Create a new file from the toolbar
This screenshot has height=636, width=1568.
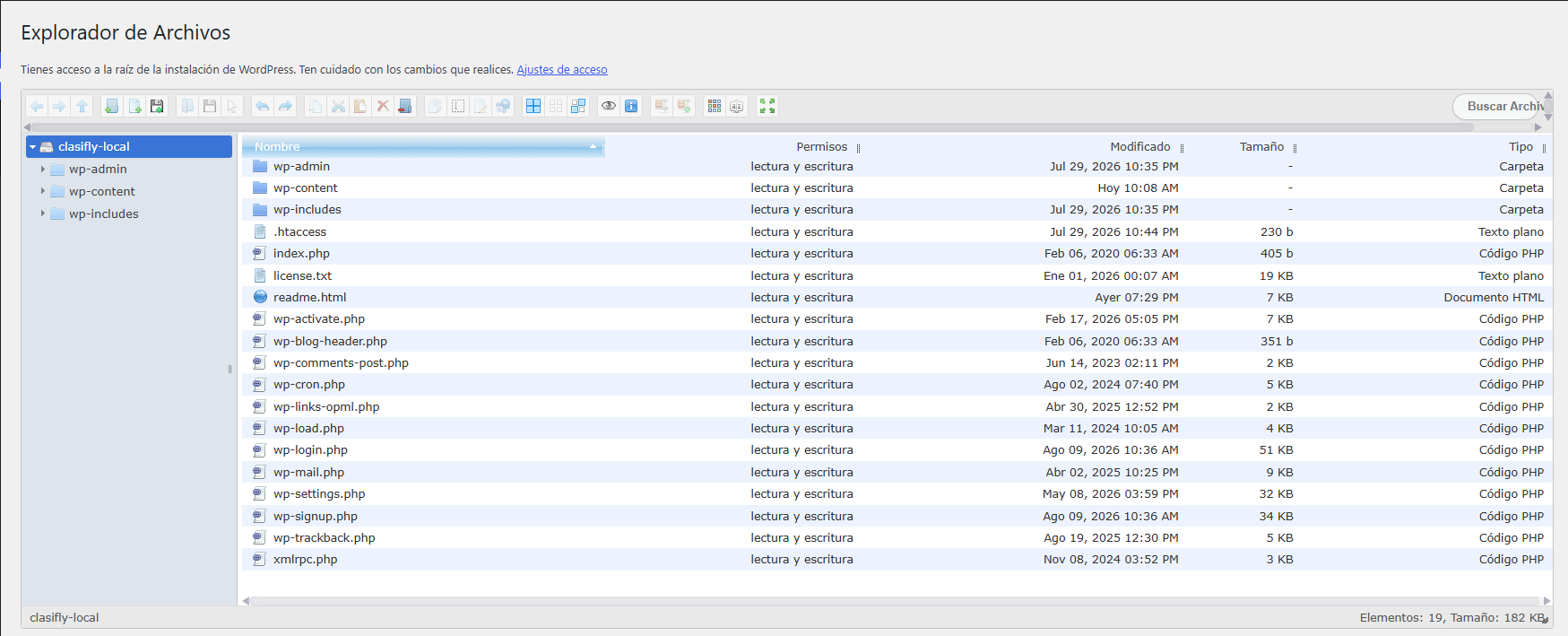tap(134, 106)
